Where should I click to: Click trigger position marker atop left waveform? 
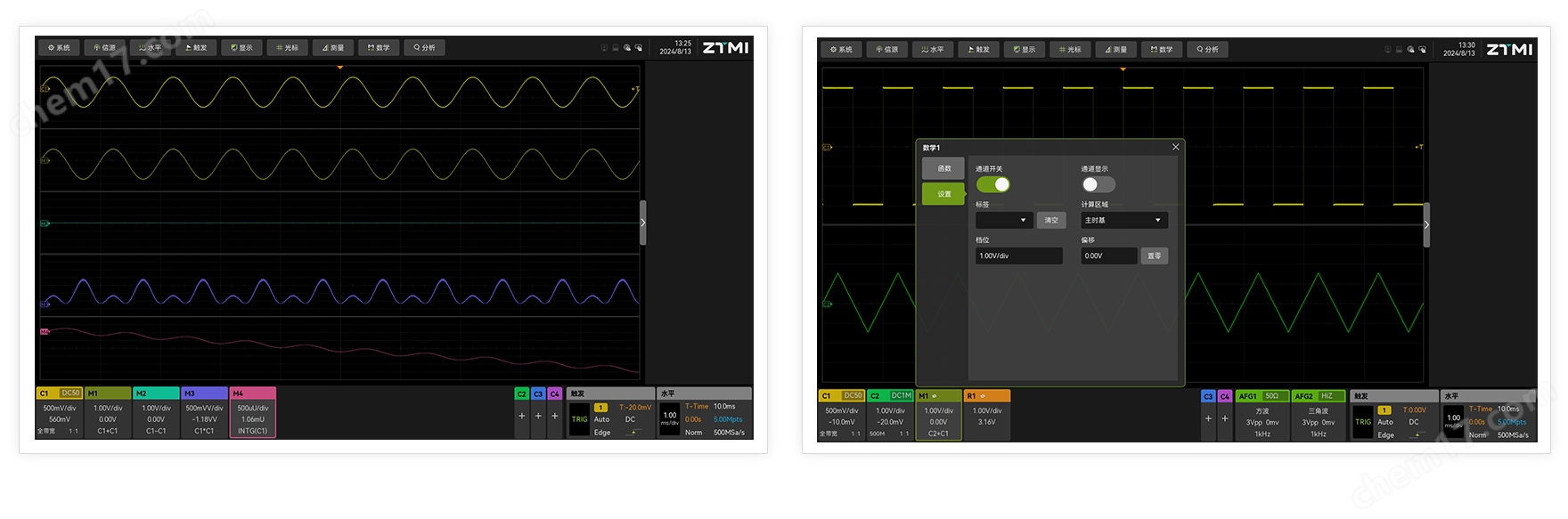coord(339,67)
